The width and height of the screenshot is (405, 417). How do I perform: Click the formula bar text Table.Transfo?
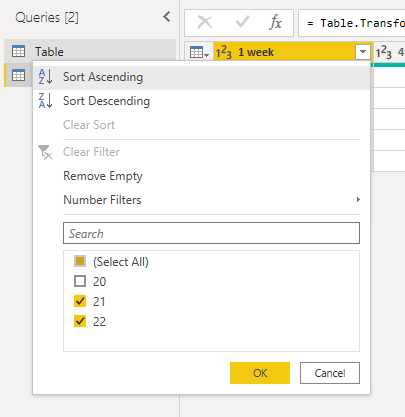pos(362,23)
